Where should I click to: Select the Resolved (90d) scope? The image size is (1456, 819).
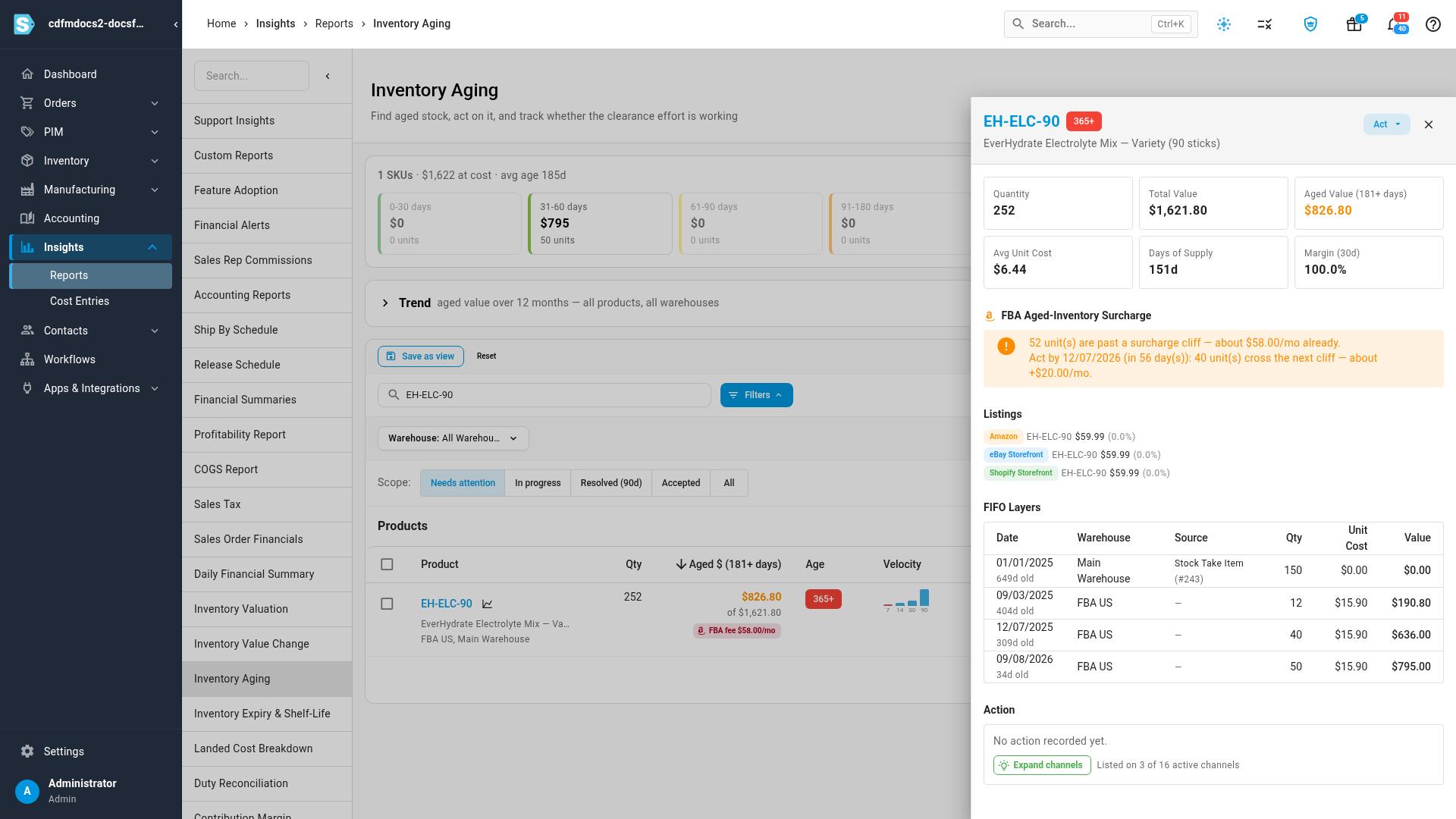(611, 483)
